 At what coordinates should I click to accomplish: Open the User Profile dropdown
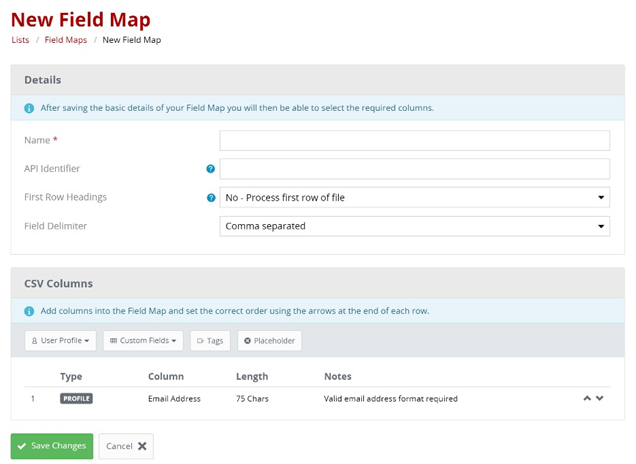pos(61,341)
